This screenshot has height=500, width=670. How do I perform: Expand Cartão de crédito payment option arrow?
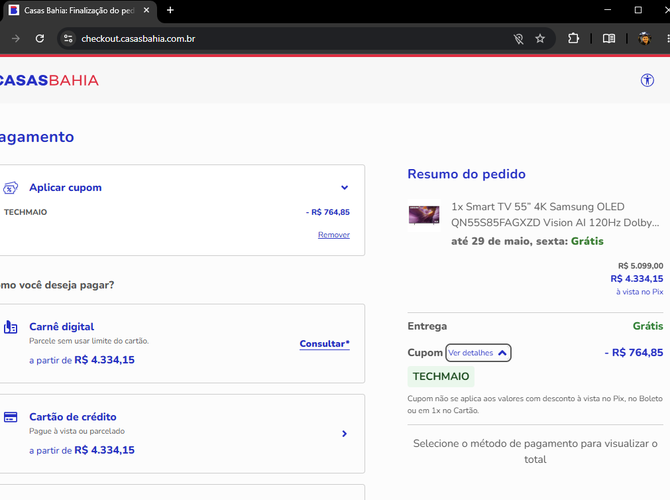pyautogui.click(x=344, y=434)
